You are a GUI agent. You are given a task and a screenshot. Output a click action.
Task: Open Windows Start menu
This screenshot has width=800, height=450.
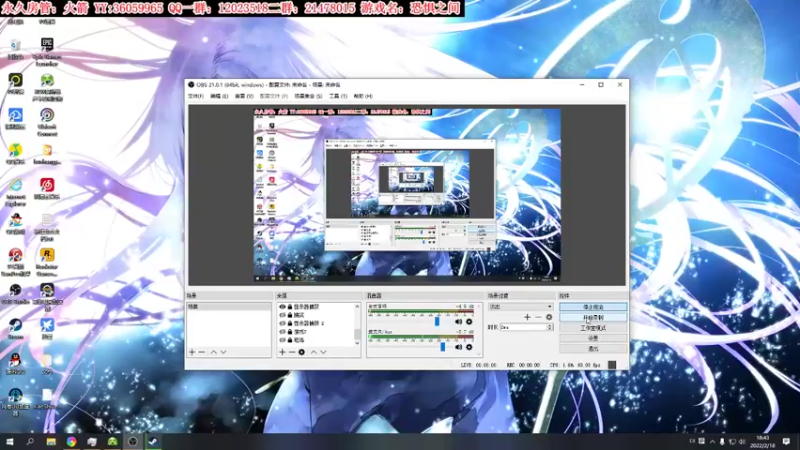coord(10,441)
